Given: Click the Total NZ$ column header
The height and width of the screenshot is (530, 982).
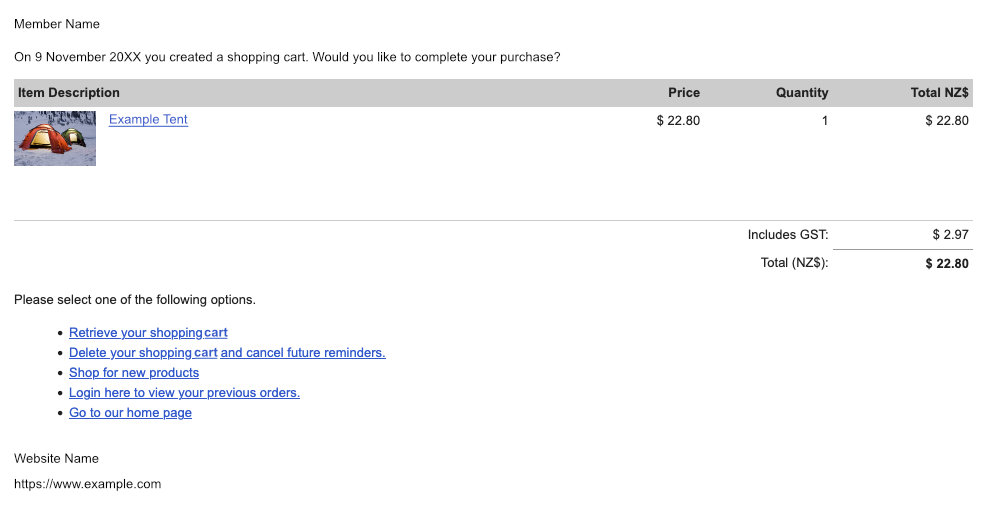Looking at the screenshot, I should [x=939, y=93].
